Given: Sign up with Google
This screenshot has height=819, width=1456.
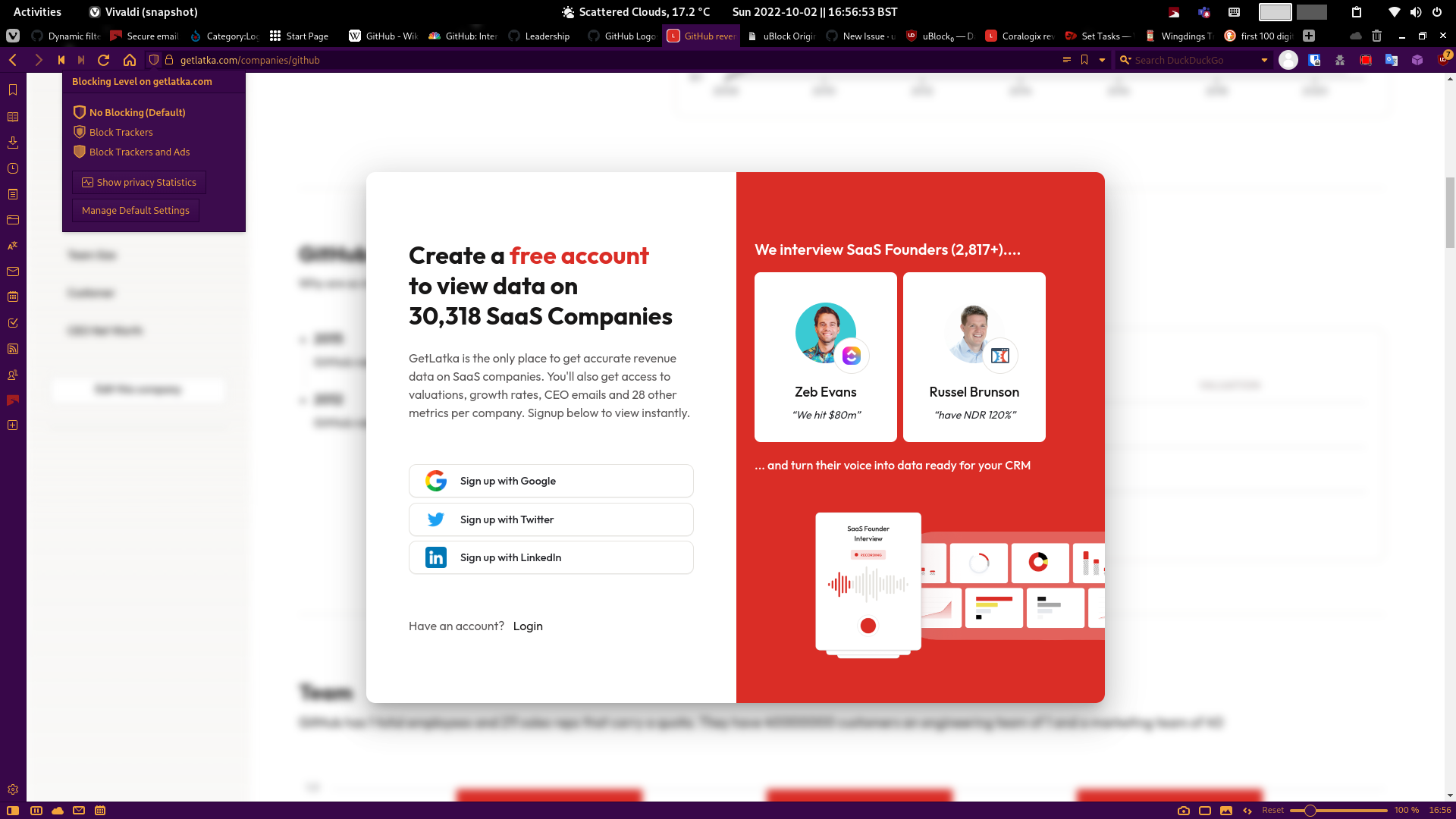Looking at the screenshot, I should pos(551,481).
